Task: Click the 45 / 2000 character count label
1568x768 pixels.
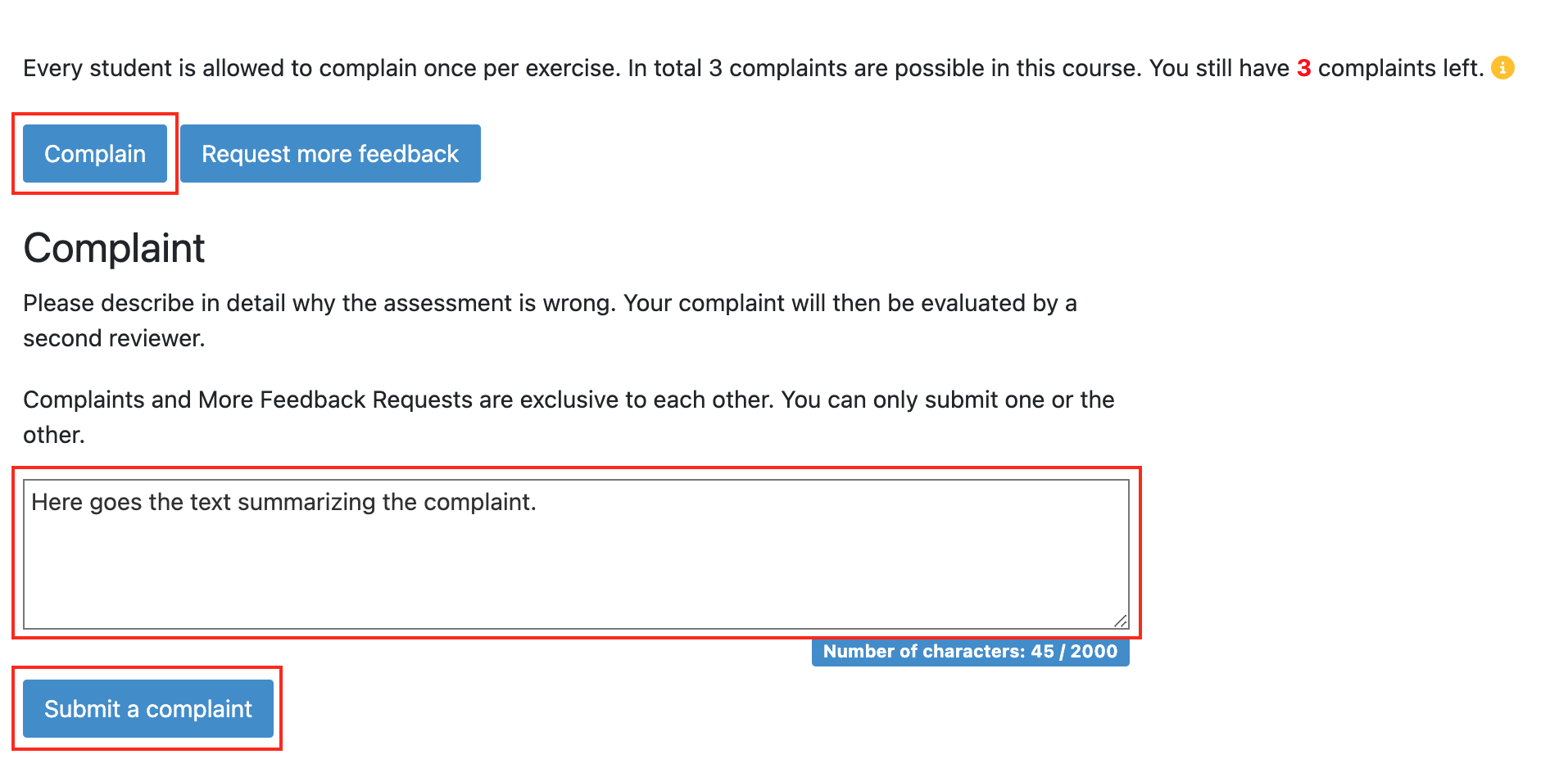Action: pyautogui.click(x=970, y=652)
